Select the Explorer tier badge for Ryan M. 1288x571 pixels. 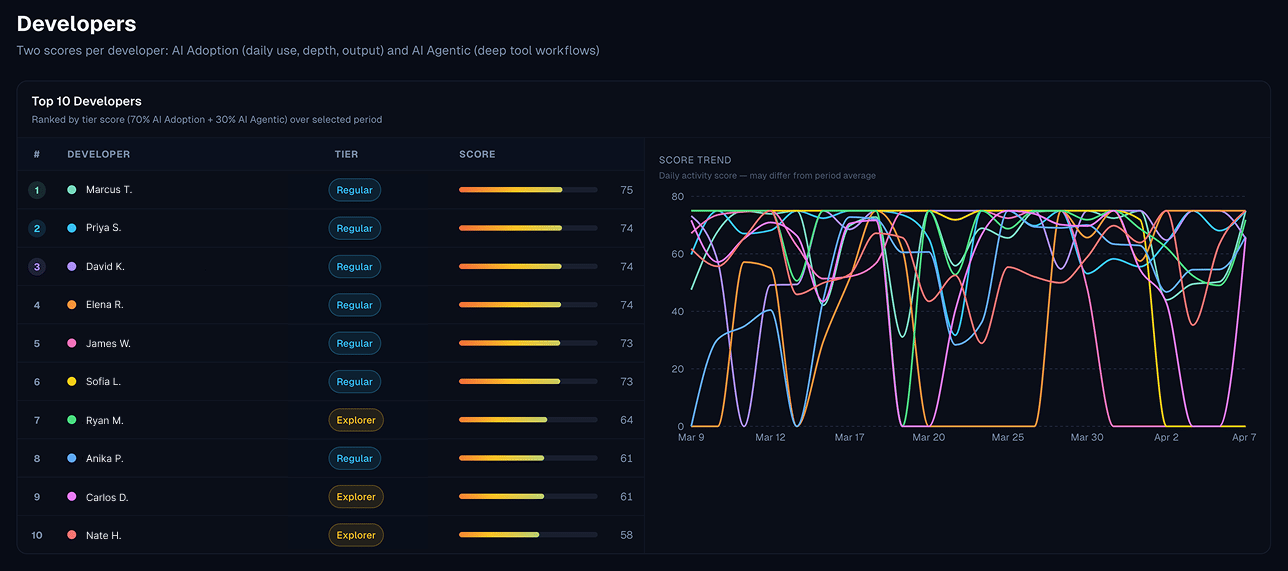[356, 420]
